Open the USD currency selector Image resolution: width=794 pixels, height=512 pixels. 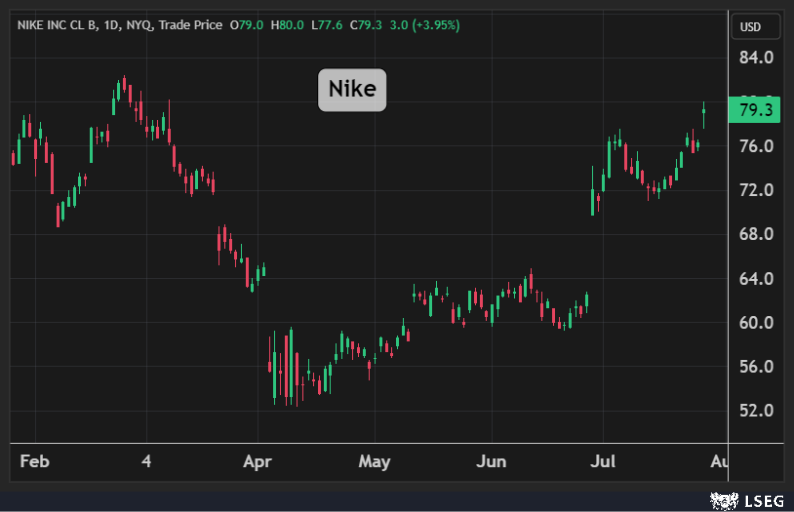pos(750,26)
